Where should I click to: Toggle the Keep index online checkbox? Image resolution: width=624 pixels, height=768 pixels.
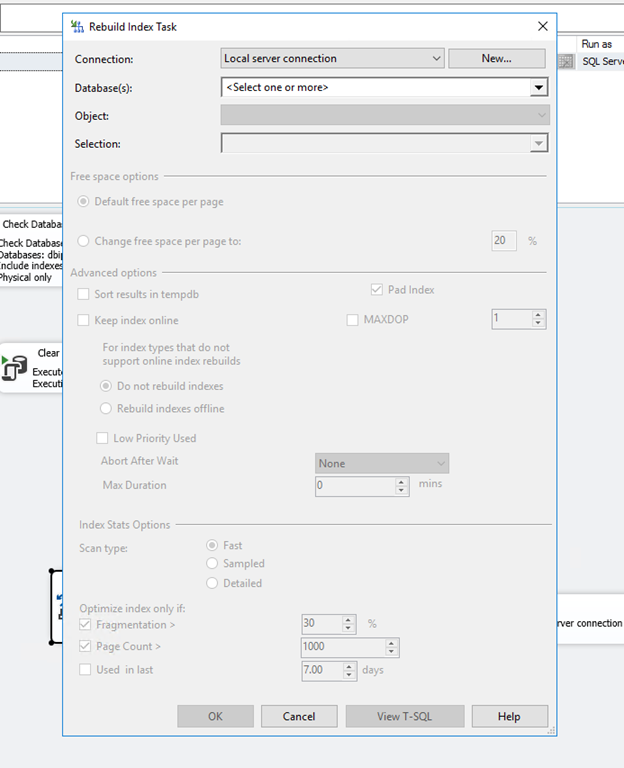(x=84, y=320)
